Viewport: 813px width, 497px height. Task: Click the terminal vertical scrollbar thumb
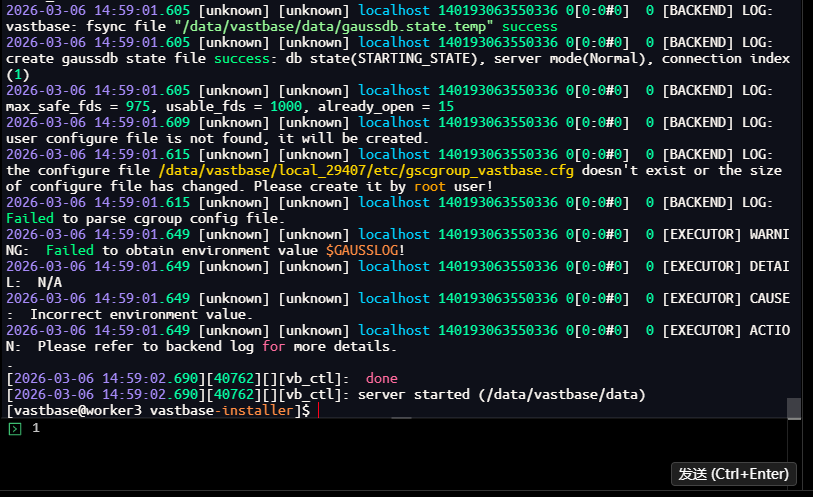(793, 408)
